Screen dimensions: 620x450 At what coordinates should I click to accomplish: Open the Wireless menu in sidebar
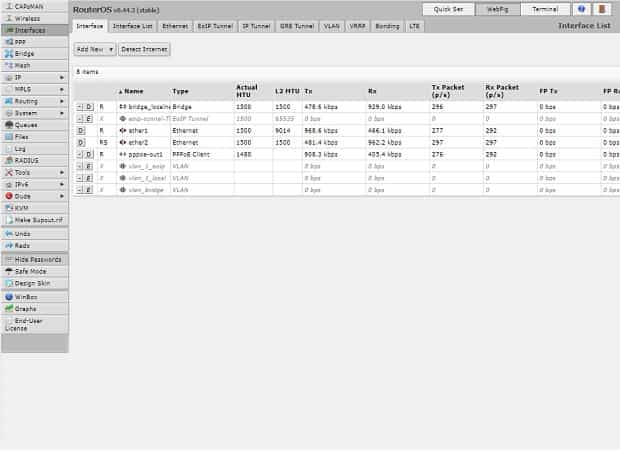28,18
